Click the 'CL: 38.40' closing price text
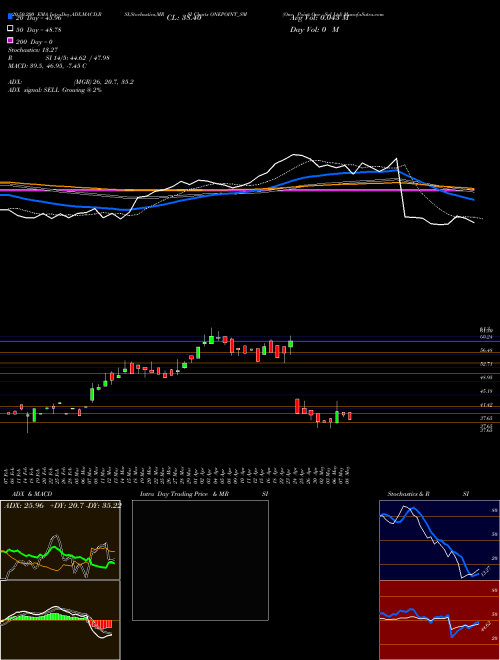 pyautogui.click(x=184, y=18)
